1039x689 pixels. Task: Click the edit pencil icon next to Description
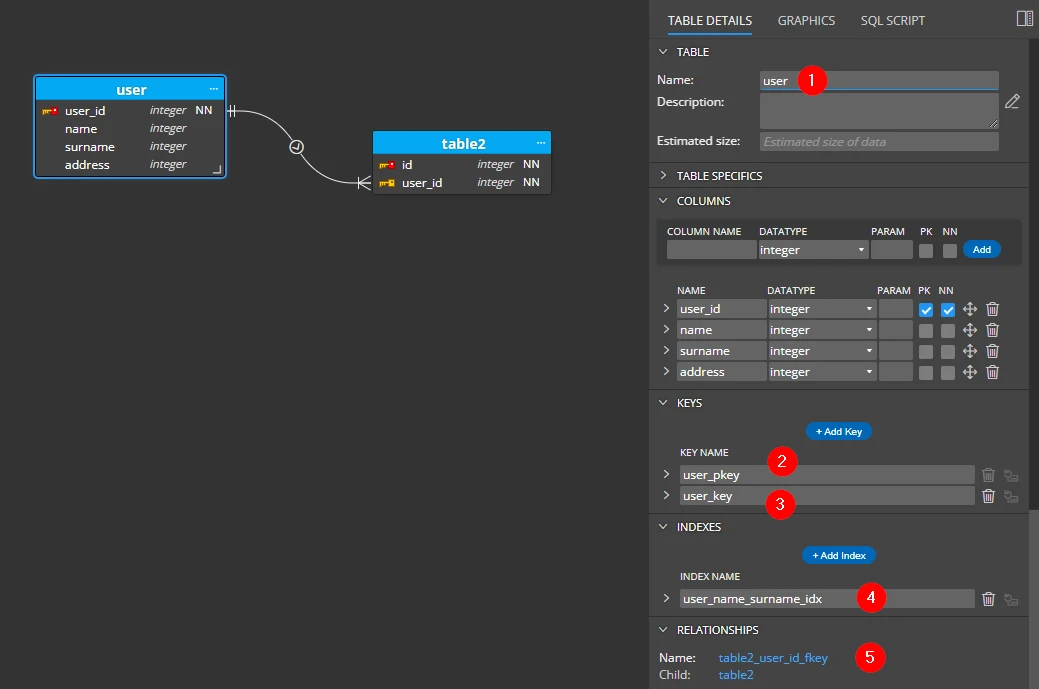tap(1012, 101)
